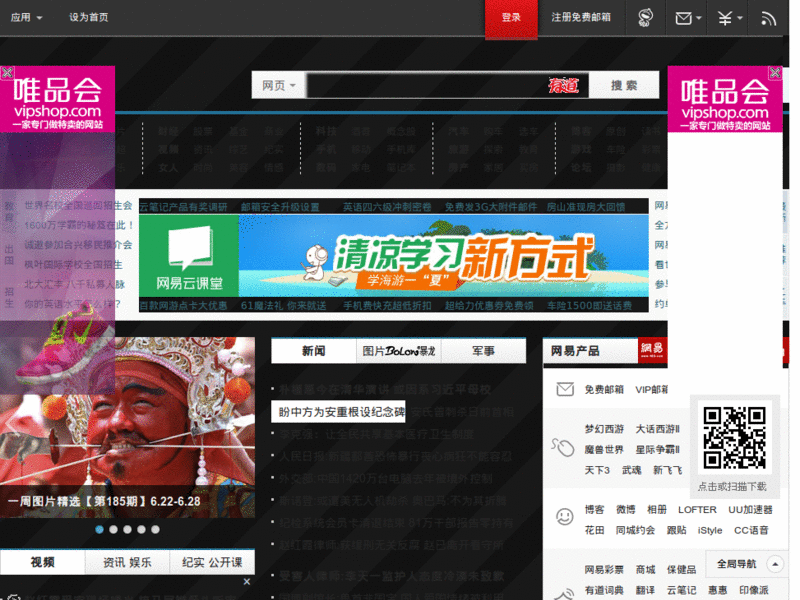Select the 军事 tab

[483, 351]
